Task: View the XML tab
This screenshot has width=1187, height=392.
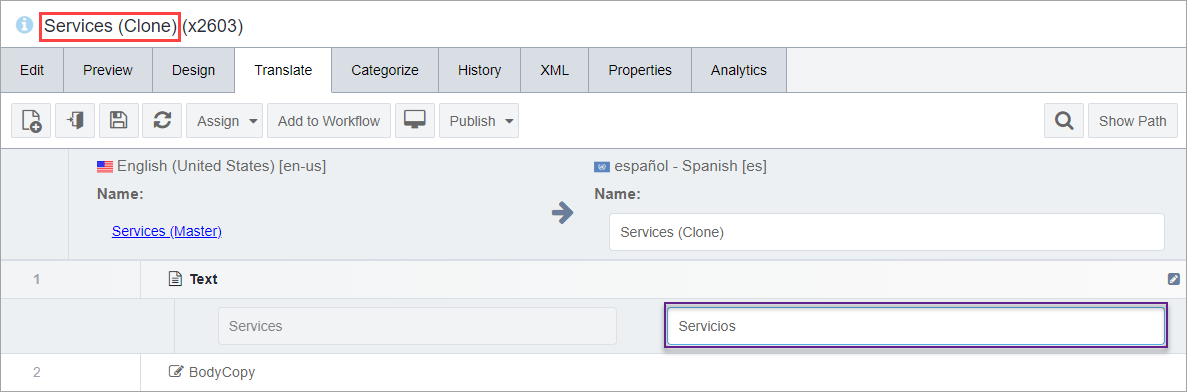Action: [554, 70]
